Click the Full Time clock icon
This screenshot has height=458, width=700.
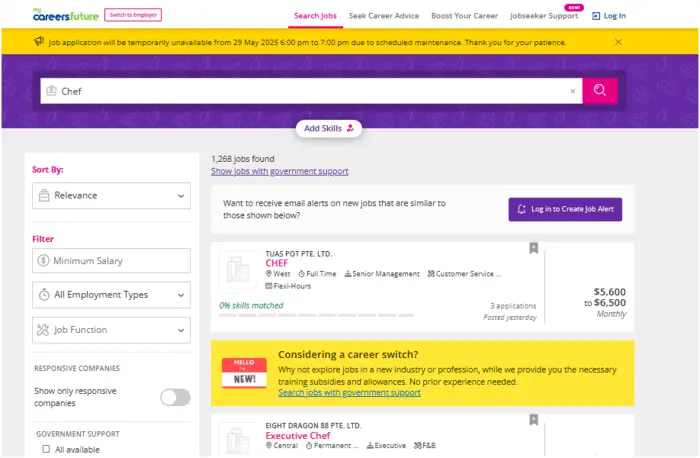coord(302,274)
